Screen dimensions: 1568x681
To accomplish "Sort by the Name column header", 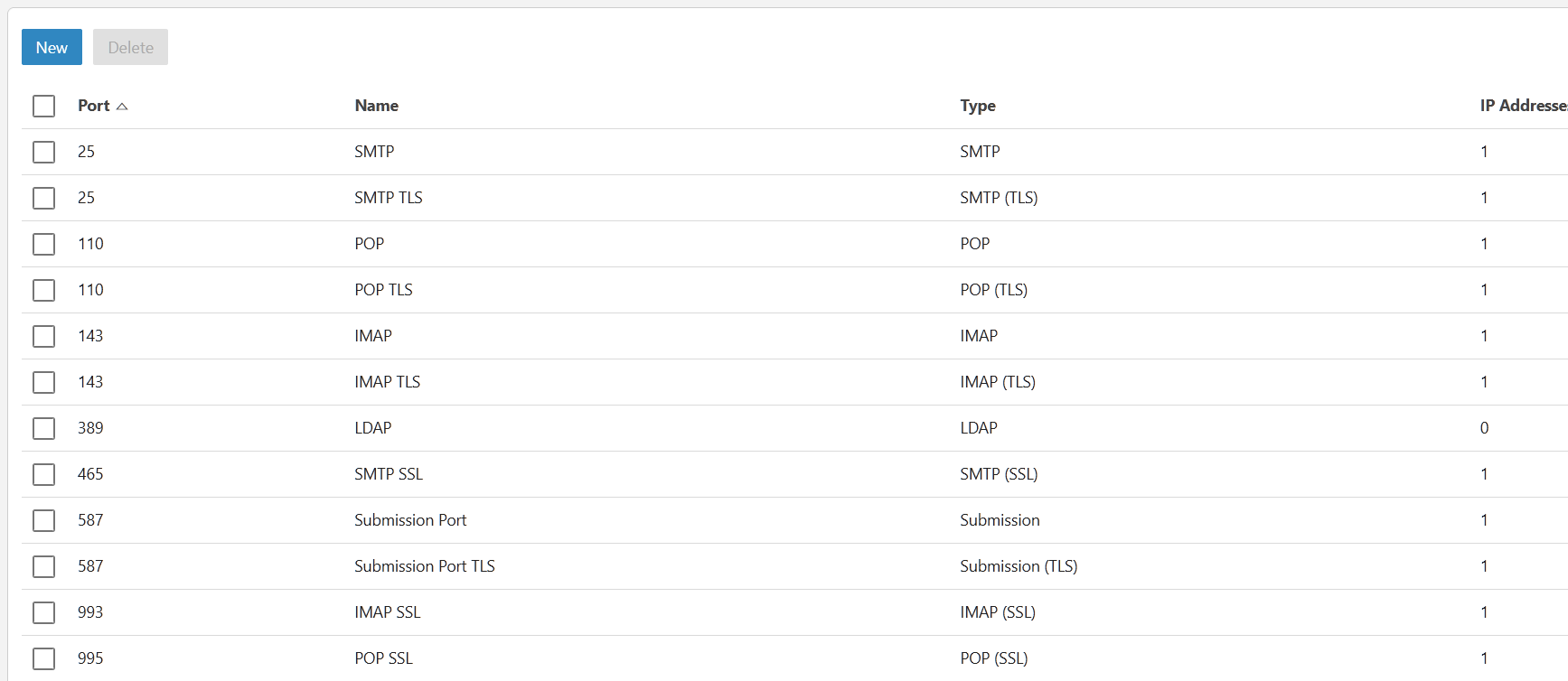I will [x=376, y=106].
